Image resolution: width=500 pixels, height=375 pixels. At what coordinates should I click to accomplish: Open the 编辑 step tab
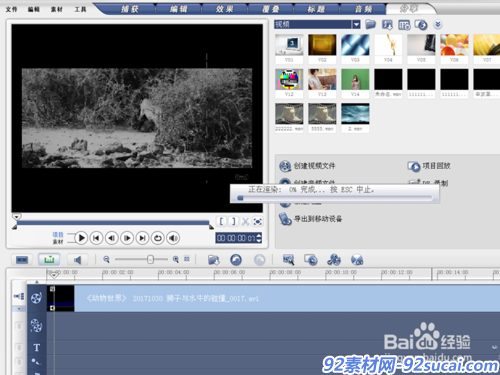click(178, 9)
